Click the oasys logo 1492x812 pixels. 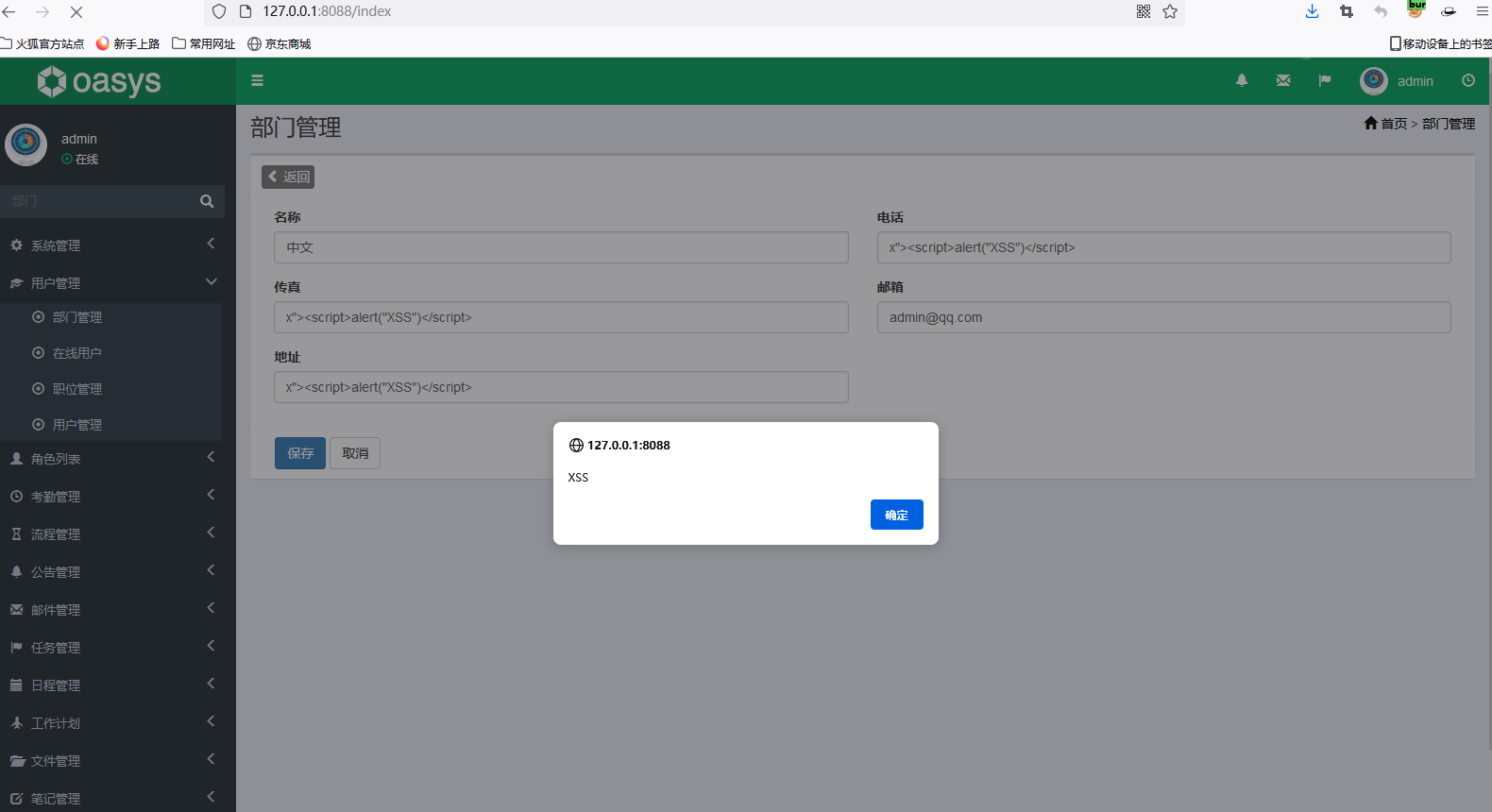[x=99, y=81]
